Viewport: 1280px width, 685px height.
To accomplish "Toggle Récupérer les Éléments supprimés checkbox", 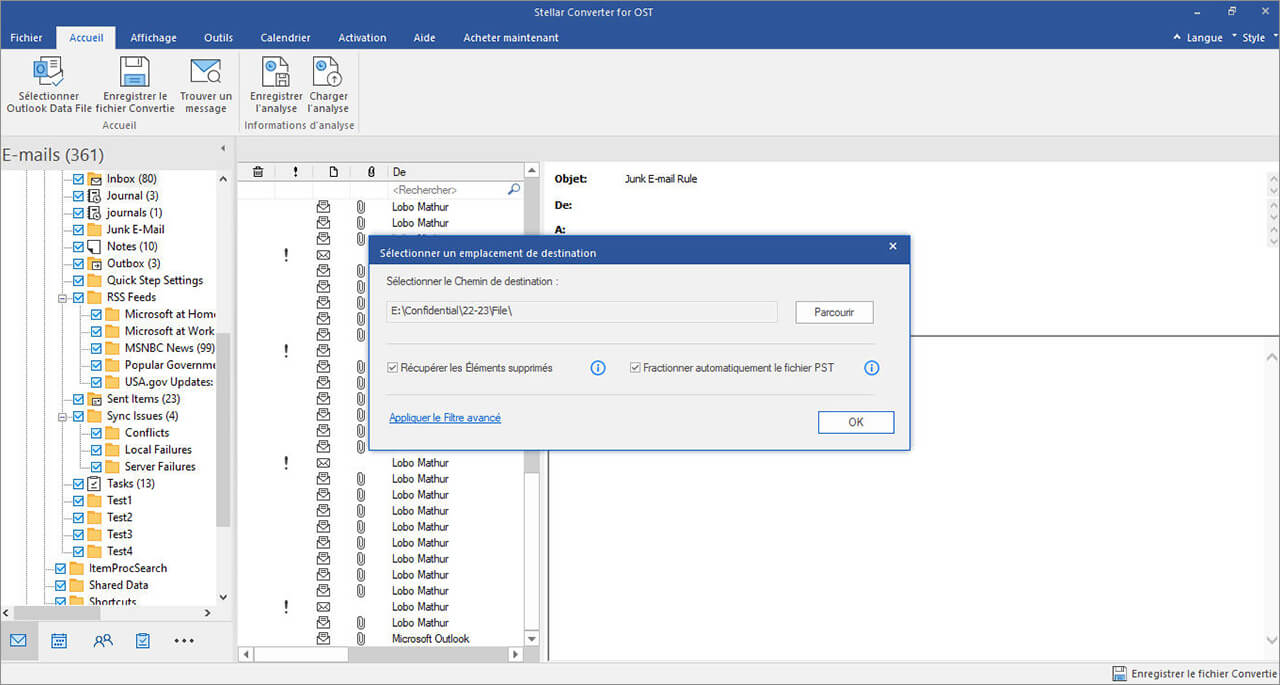I will [x=393, y=368].
